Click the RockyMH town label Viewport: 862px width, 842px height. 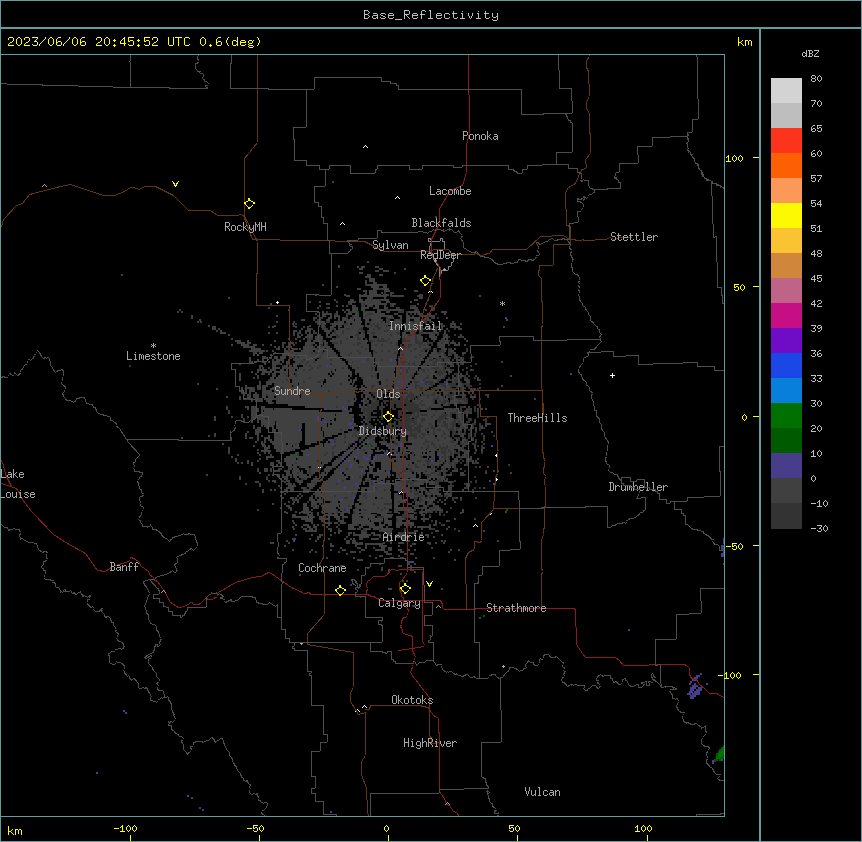[245, 227]
